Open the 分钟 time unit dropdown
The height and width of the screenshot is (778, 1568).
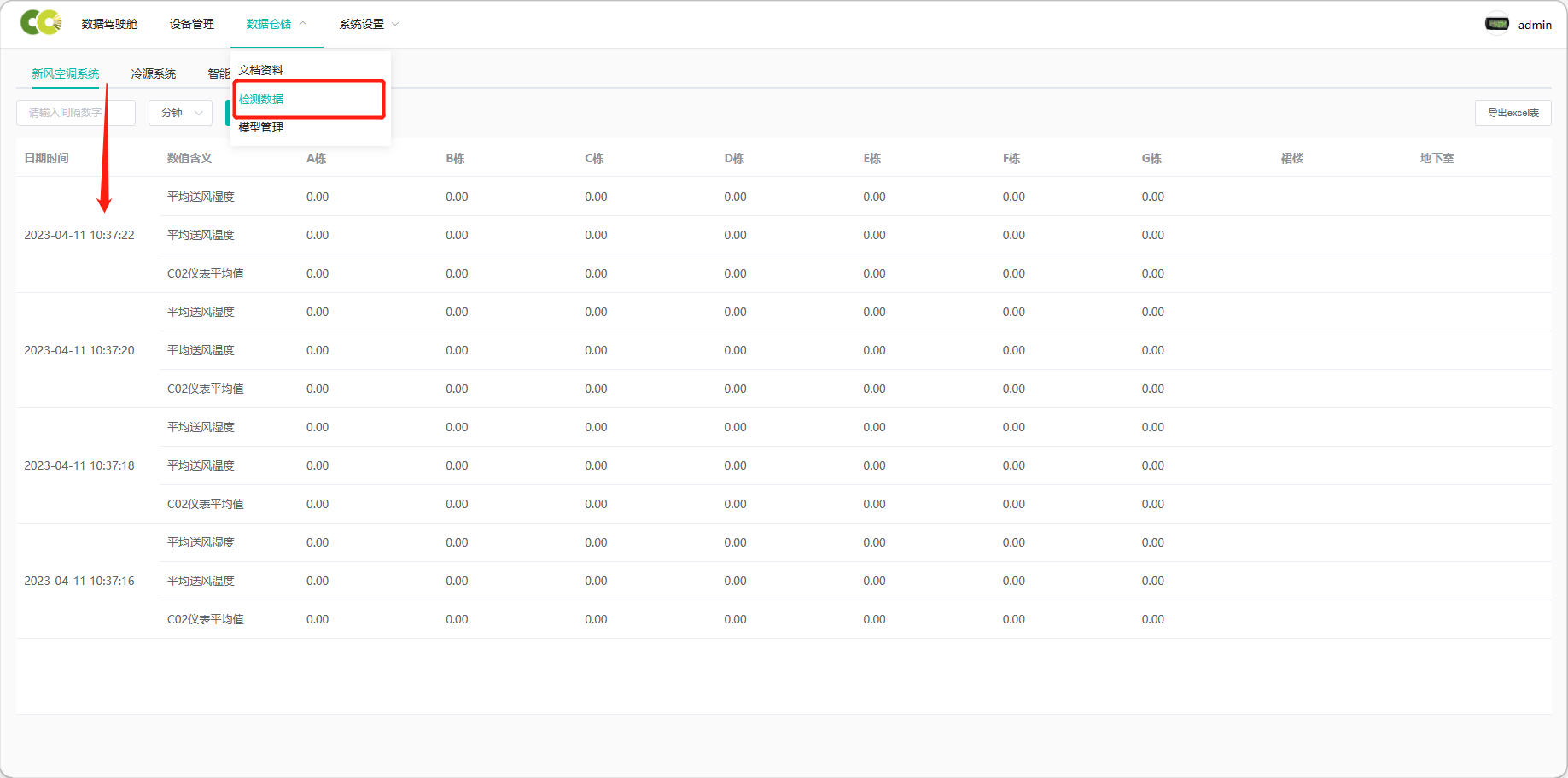pos(180,113)
